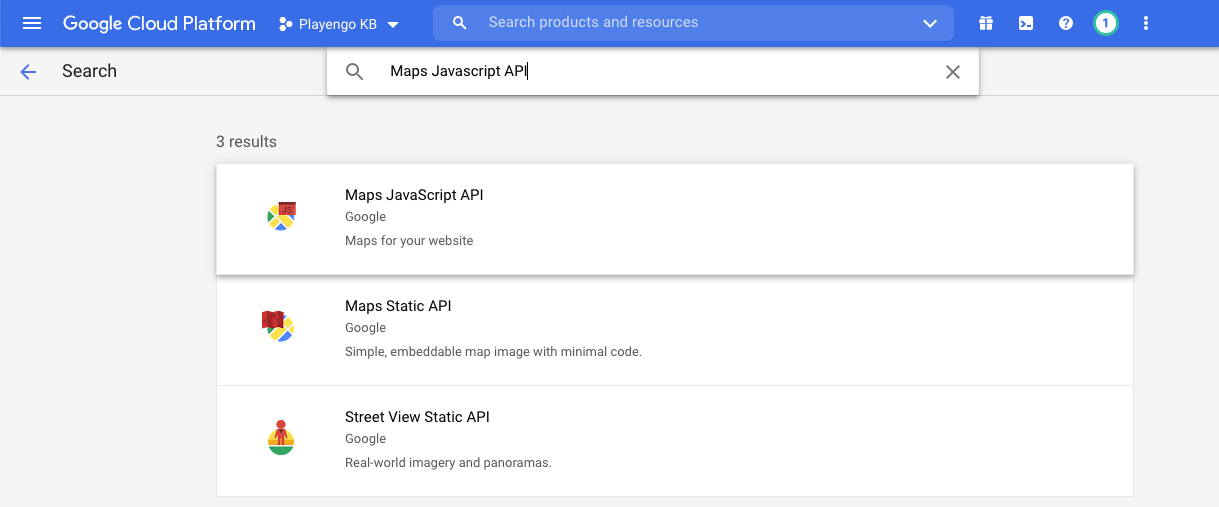Open the gift free trial icon
Image resolution: width=1219 pixels, height=507 pixels.
coord(986,23)
